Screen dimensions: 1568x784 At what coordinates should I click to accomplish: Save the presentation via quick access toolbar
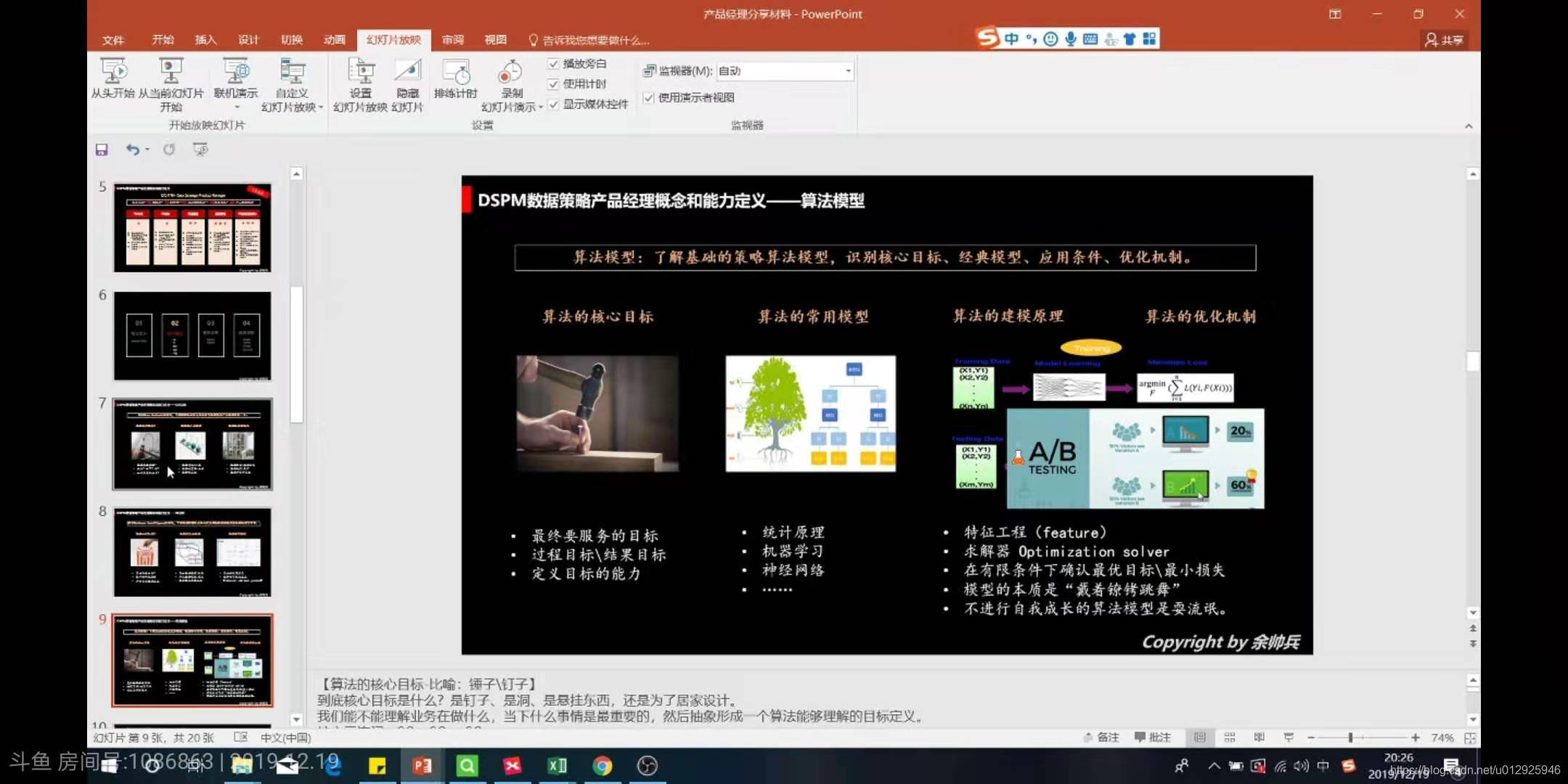pos(102,150)
